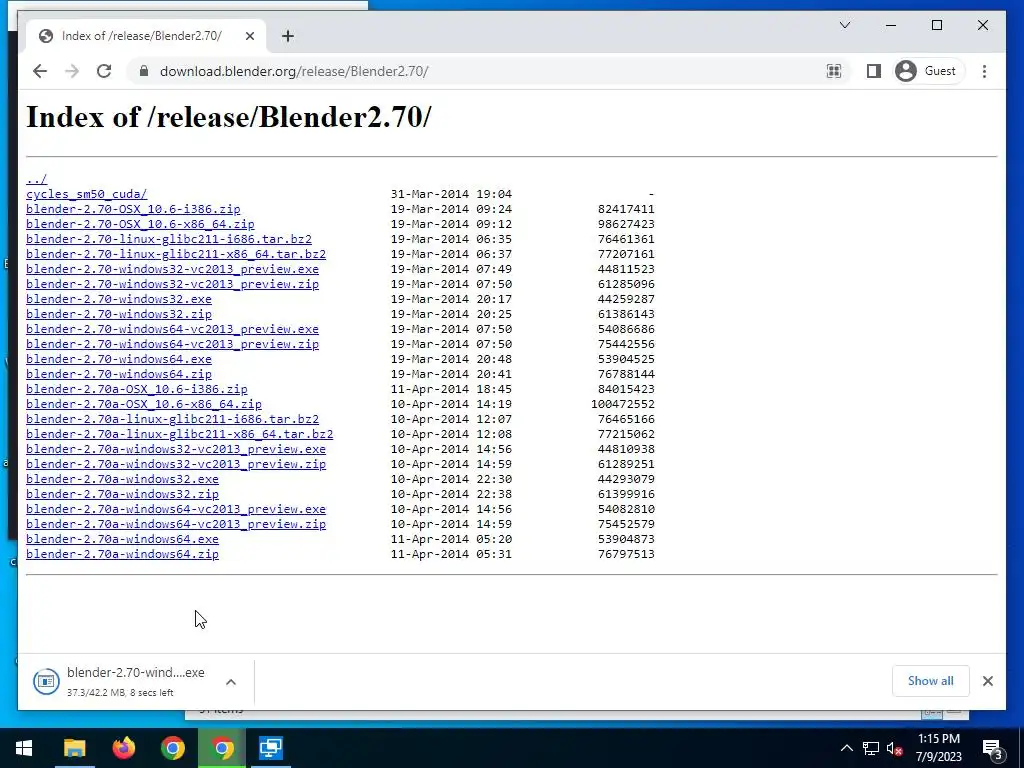
Task: Download blender-2.70-OSX_10.6-i386.zip
Action: click(x=133, y=209)
